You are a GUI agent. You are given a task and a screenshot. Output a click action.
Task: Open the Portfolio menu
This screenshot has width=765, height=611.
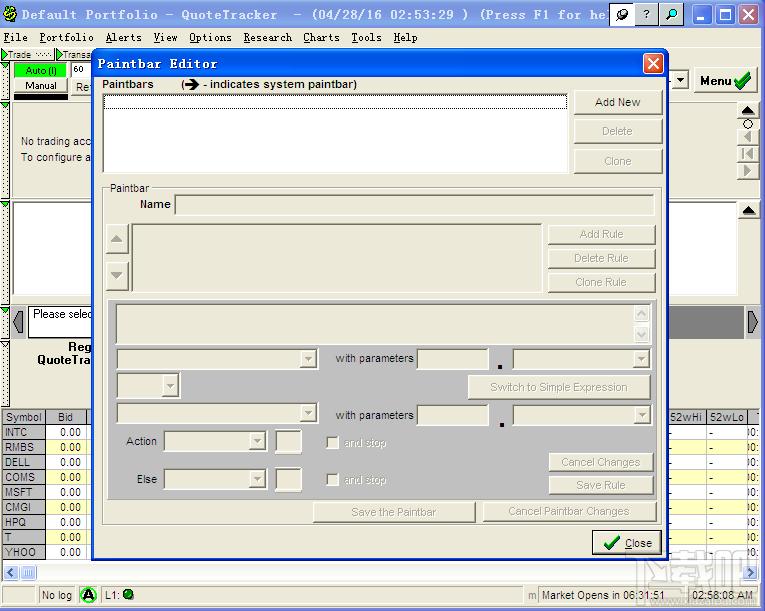tap(66, 38)
